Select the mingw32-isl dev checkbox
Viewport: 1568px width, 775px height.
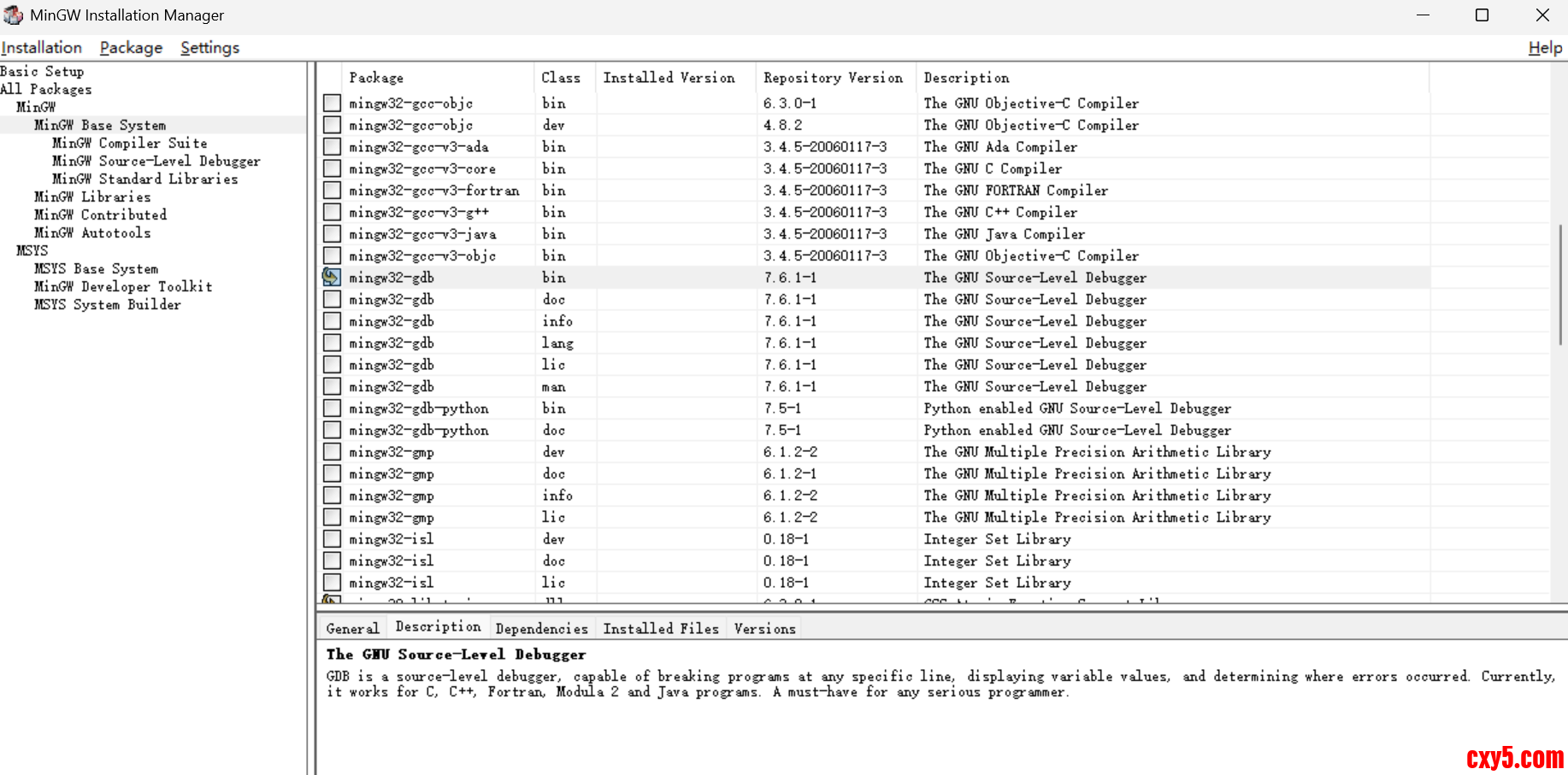pyautogui.click(x=332, y=538)
